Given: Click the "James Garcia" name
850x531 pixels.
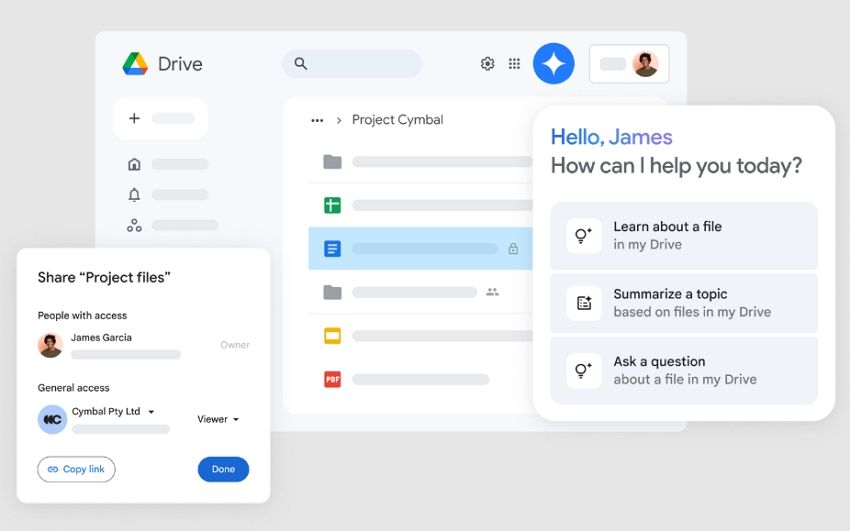Looking at the screenshot, I should click(x=101, y=338).
